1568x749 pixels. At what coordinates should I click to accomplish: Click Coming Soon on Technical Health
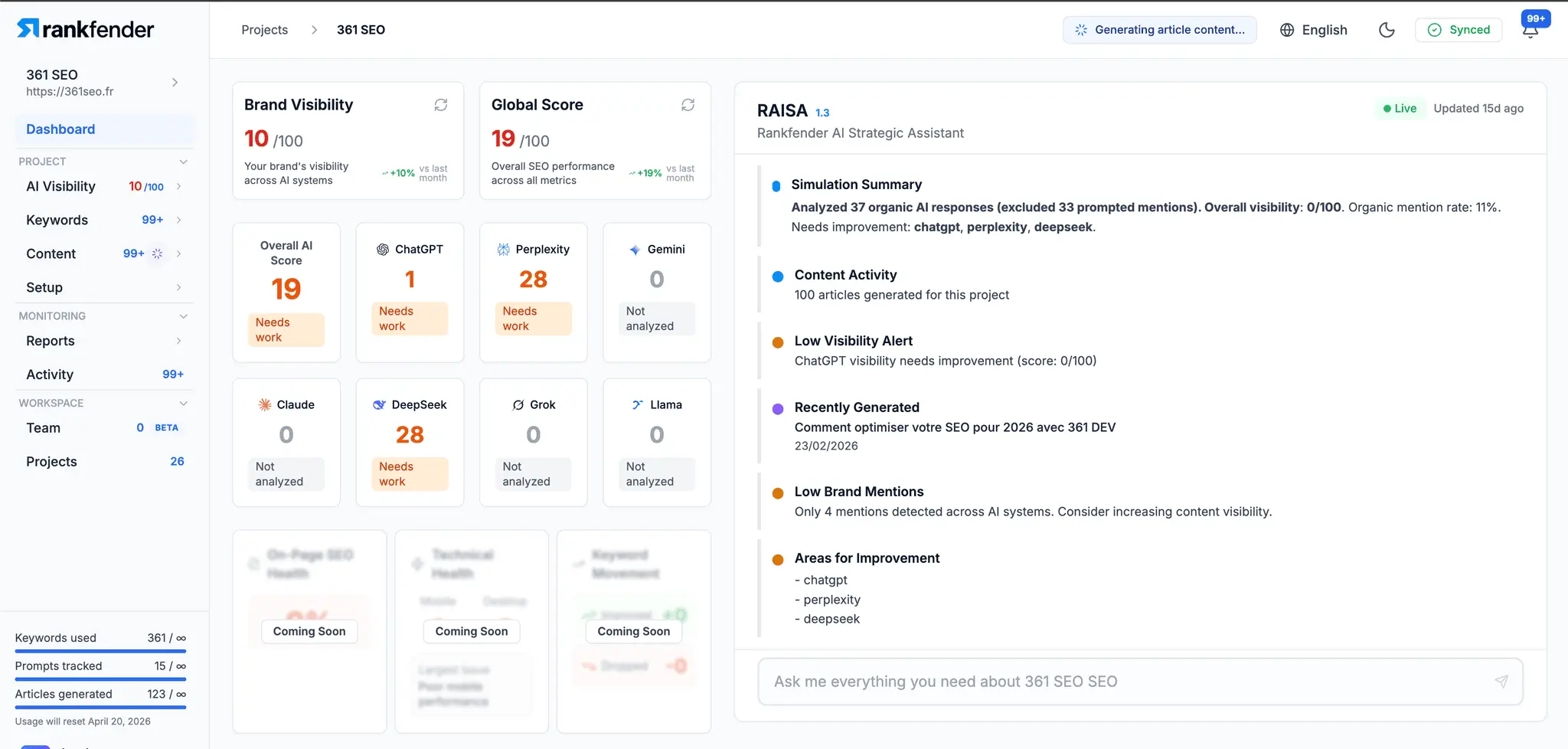pyautogui.click(x=472, y=632)
